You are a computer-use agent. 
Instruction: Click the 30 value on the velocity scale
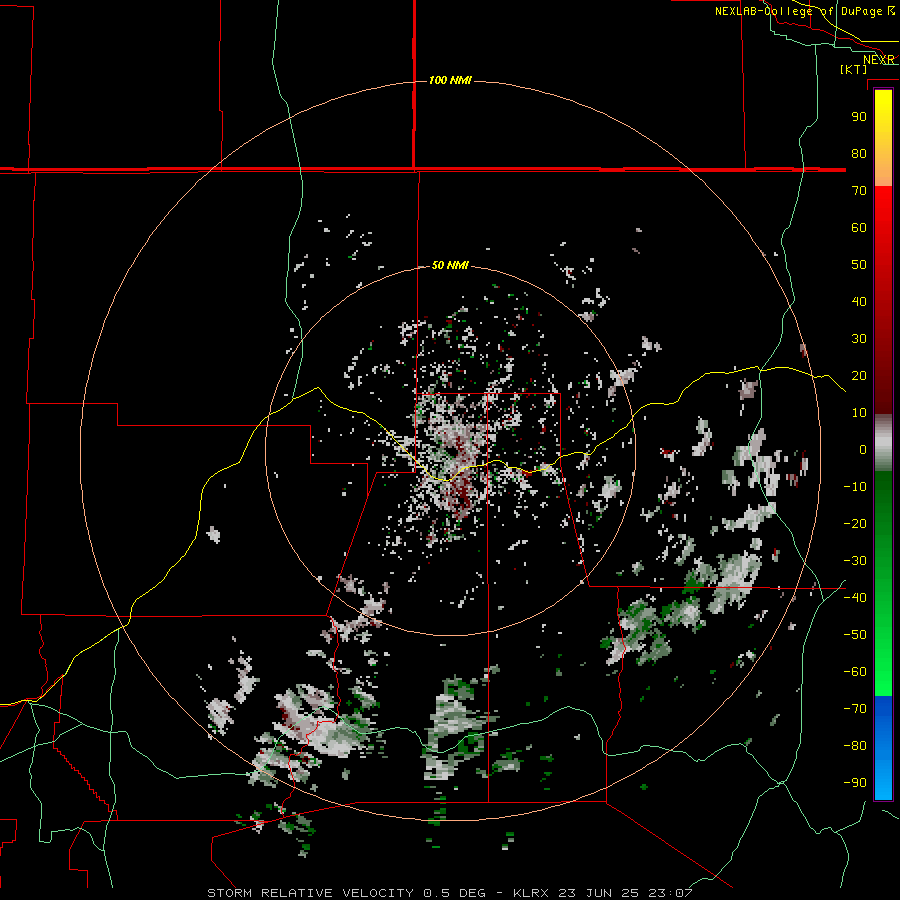tap(859, 339)
